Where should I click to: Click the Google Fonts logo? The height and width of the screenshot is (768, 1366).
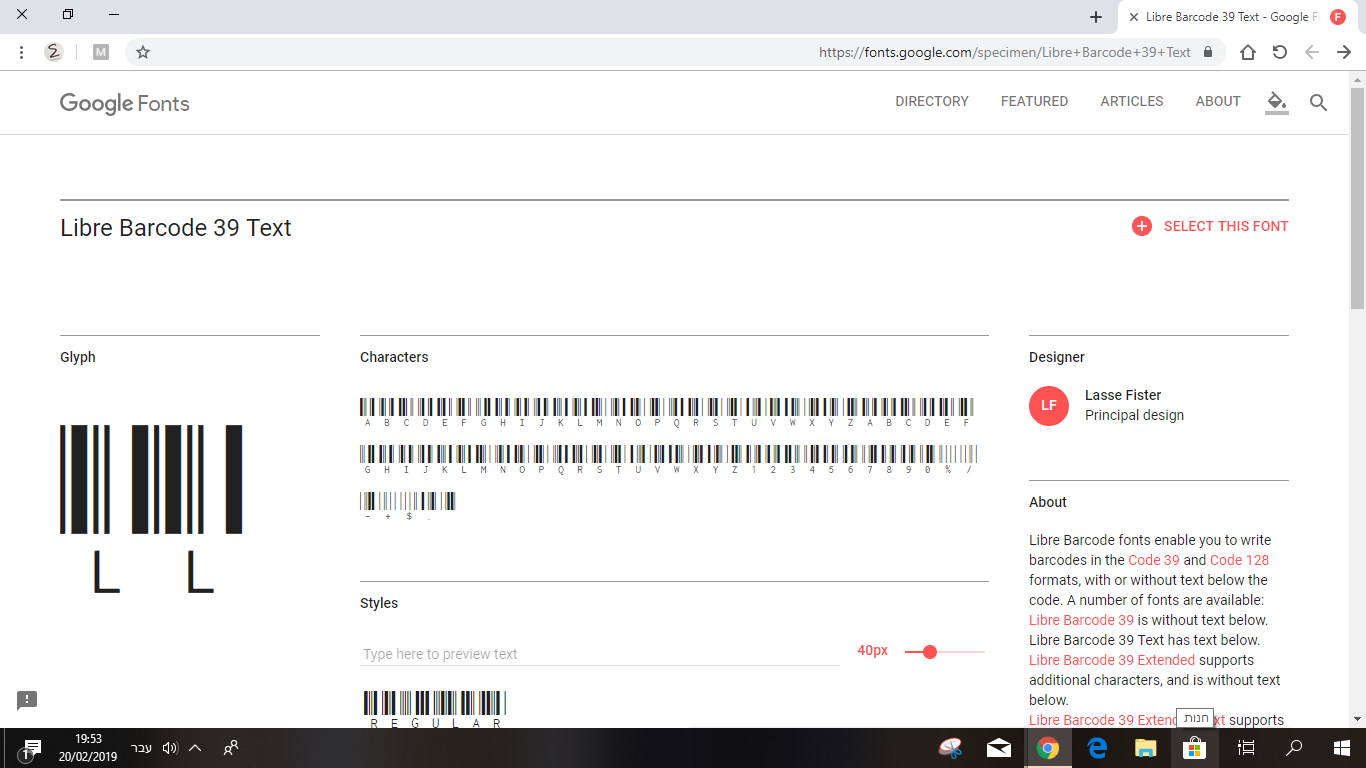125,103
